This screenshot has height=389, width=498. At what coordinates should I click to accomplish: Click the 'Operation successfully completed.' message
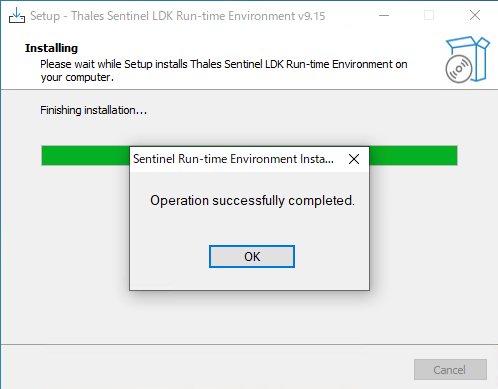coord(252,201)
